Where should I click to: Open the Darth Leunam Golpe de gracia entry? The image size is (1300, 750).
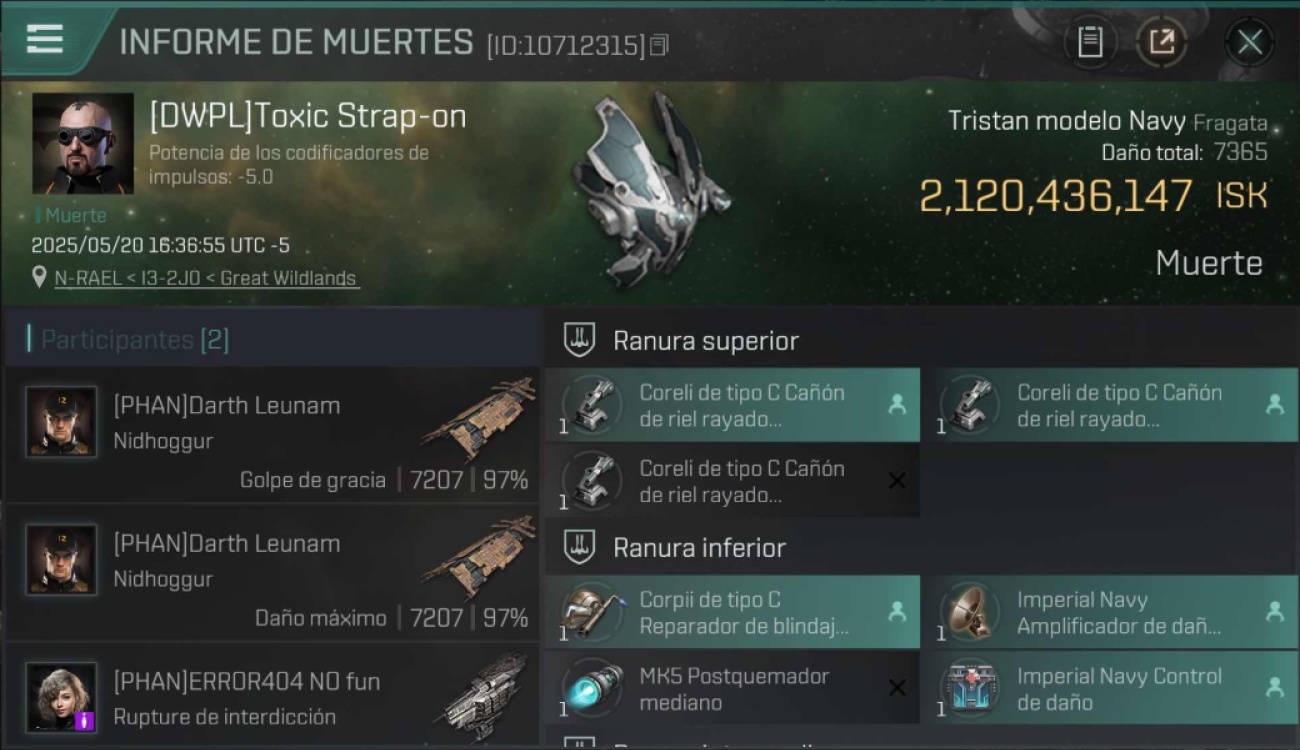tap(272, 435)
